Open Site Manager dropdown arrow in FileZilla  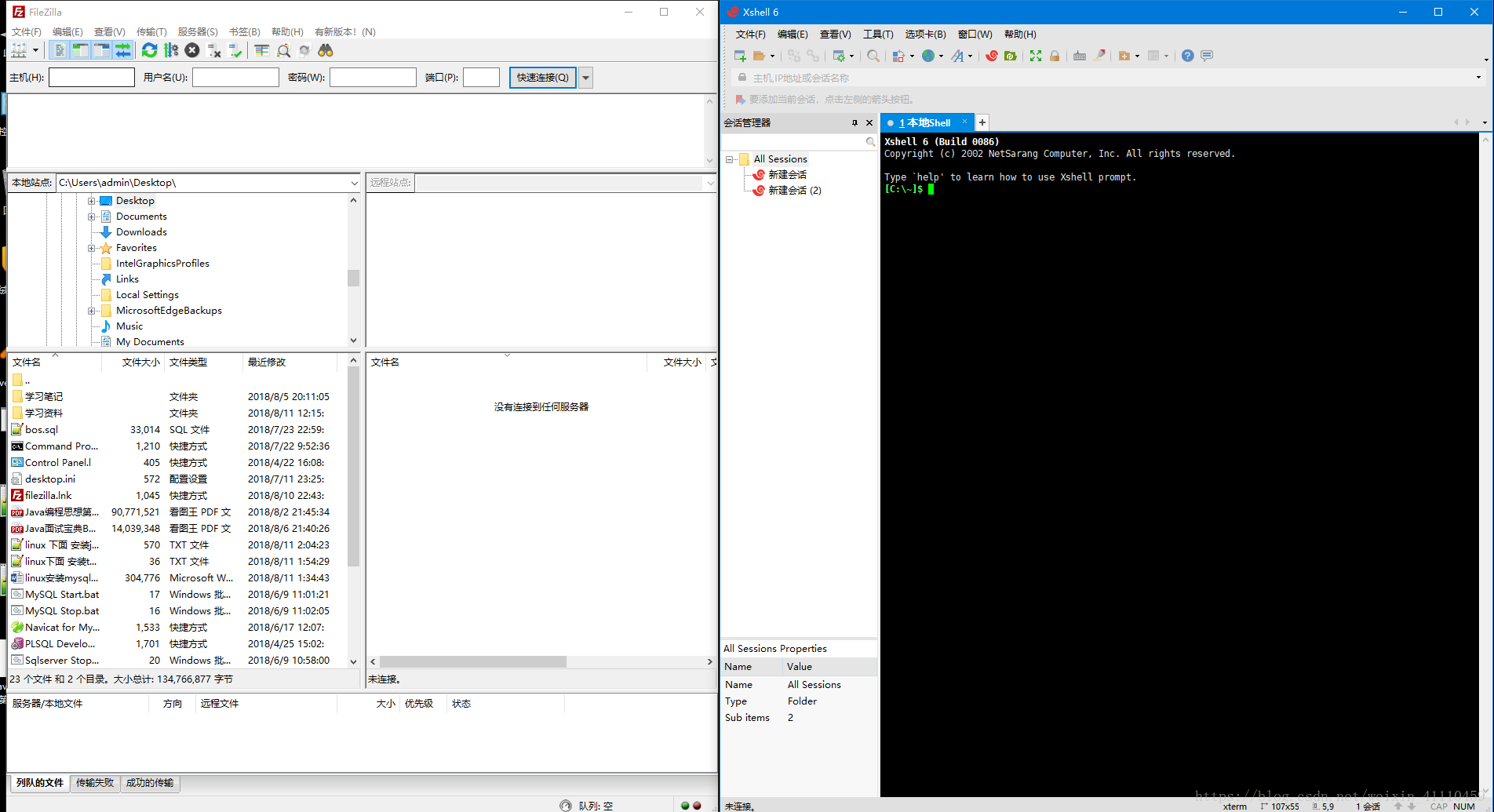coord(35,50)
